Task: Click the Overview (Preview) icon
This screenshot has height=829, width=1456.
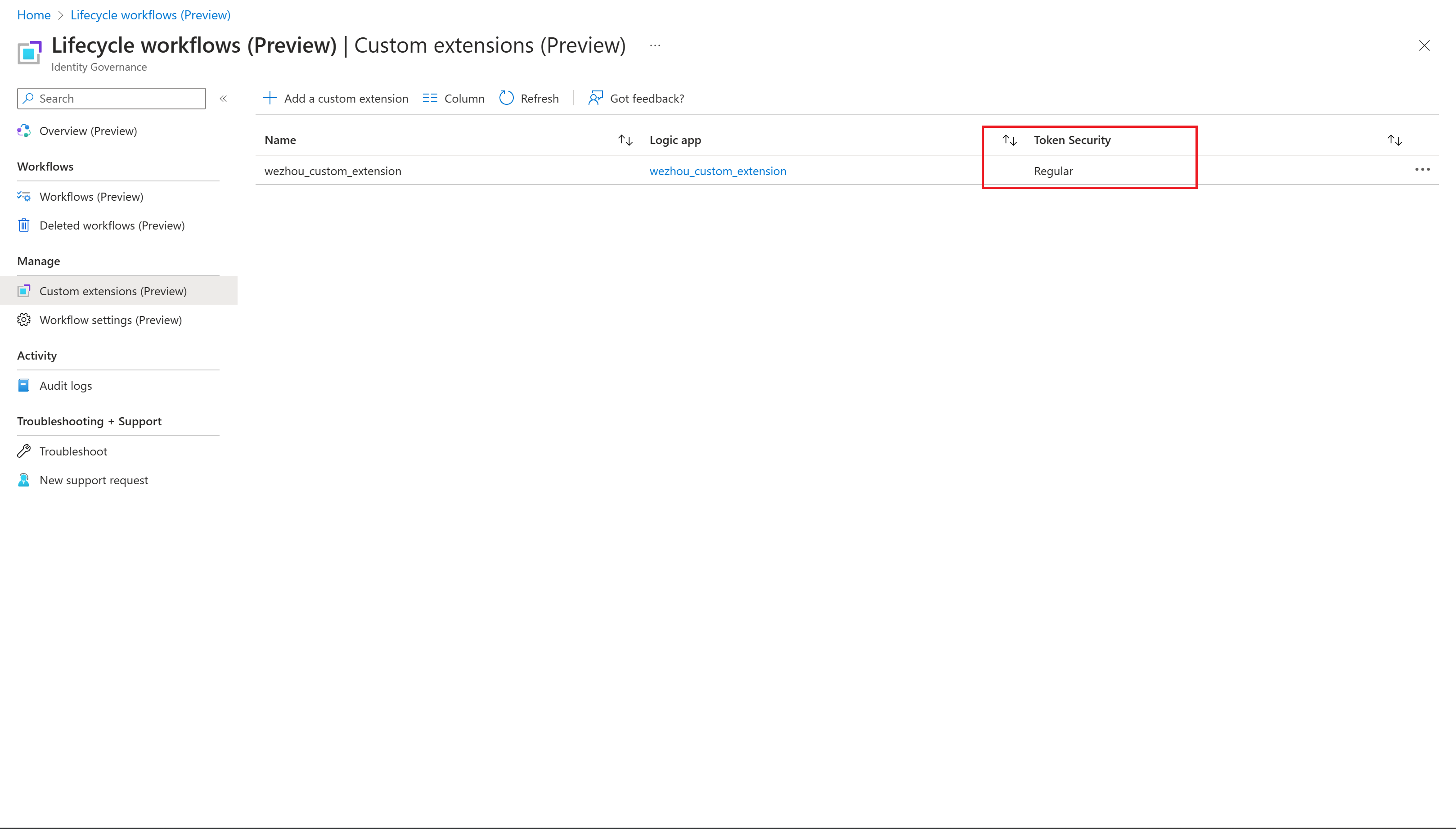Action: click(25, 131)
